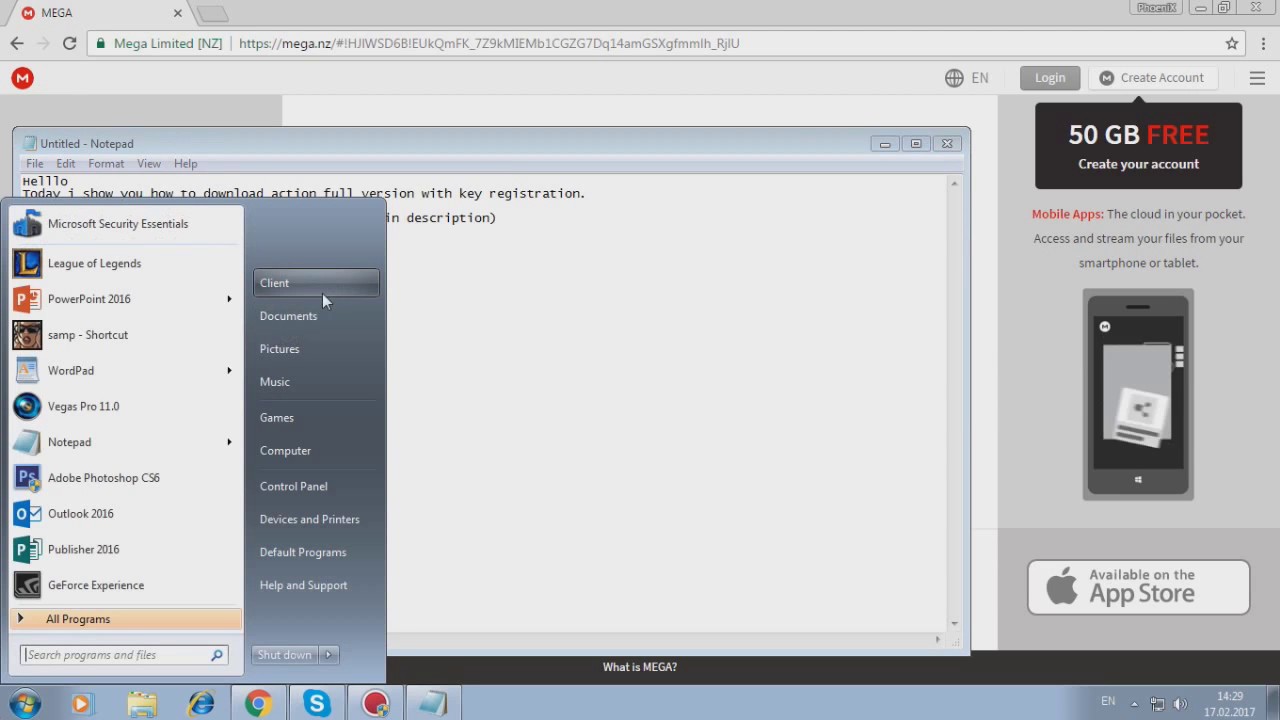Open MEGA hamburger menu

pyautogui.click(x=1257, y=78)
